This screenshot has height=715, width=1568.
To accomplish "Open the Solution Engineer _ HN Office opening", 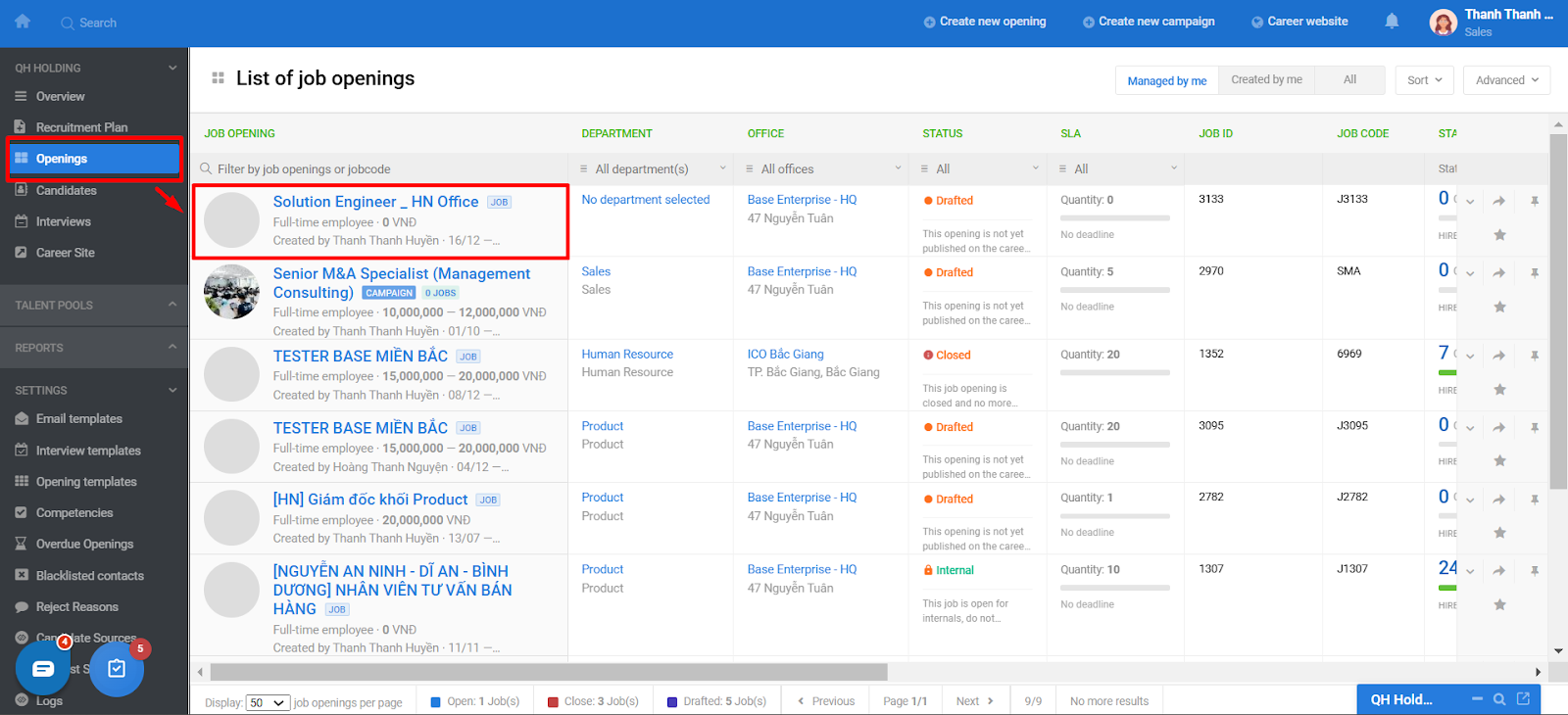I will click(375, 202).
